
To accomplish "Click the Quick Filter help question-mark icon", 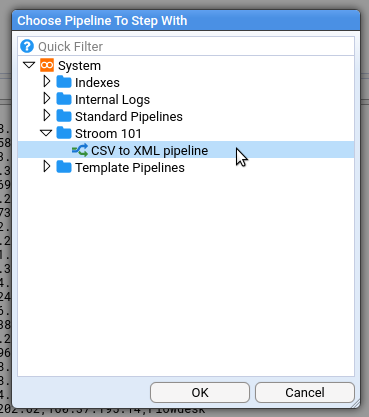I will (x=27, y=46).
